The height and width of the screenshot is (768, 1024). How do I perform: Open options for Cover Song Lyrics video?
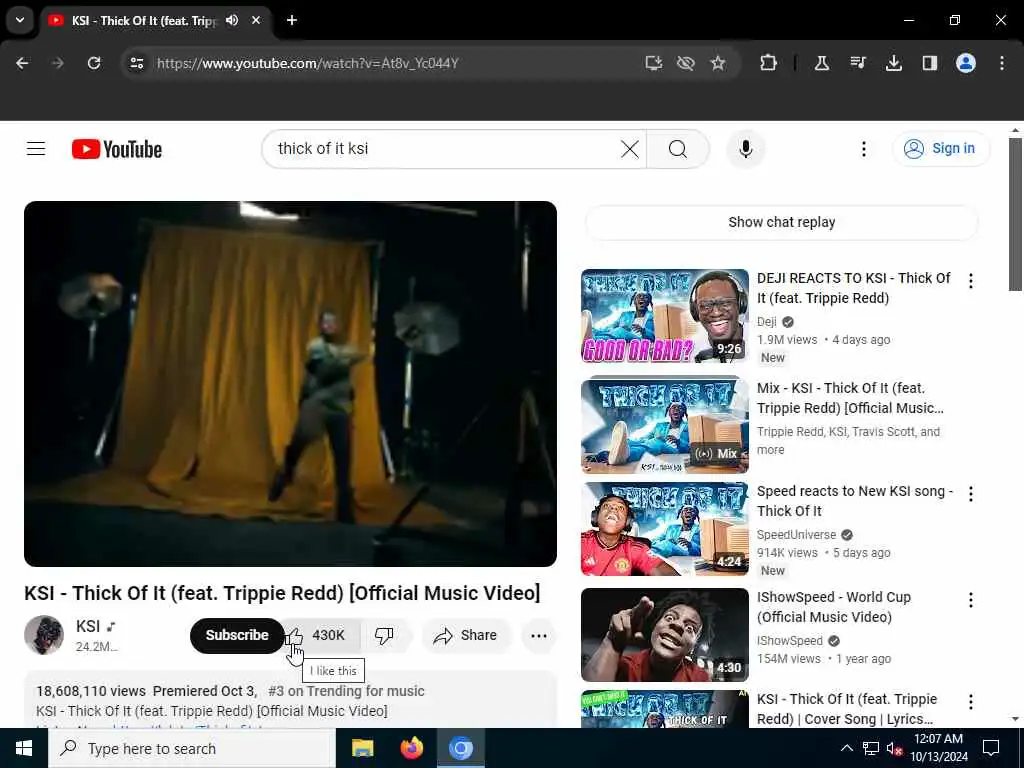pos(971,701)
